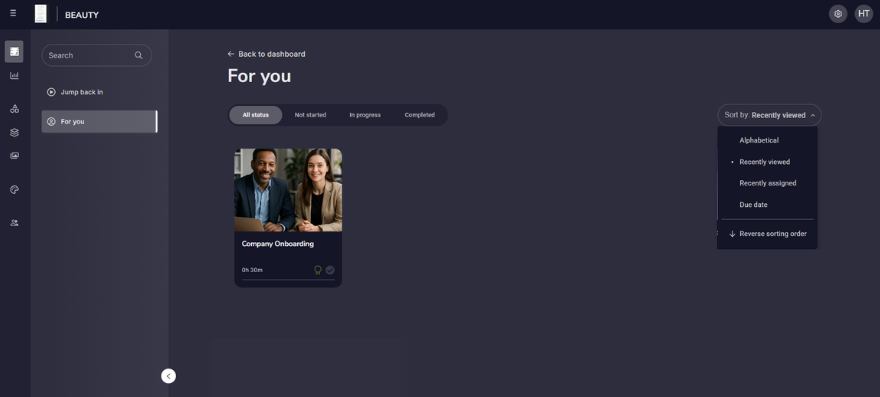The width and height of the screenshot is (880, 397).
Task: Open the analytics bar chart sidebar icon
Action: tap(15, 76)
